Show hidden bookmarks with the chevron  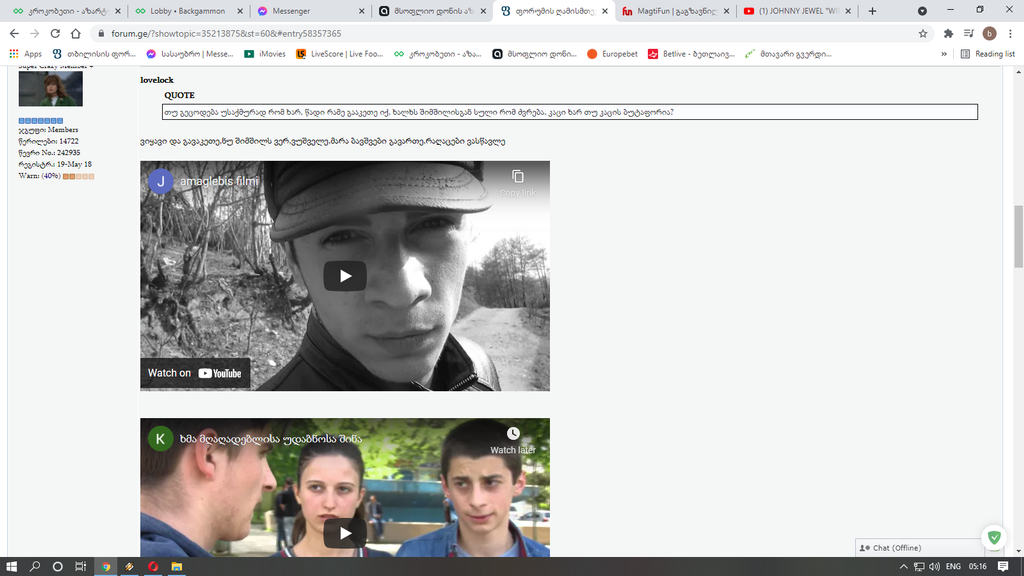(x=944, y=54)
